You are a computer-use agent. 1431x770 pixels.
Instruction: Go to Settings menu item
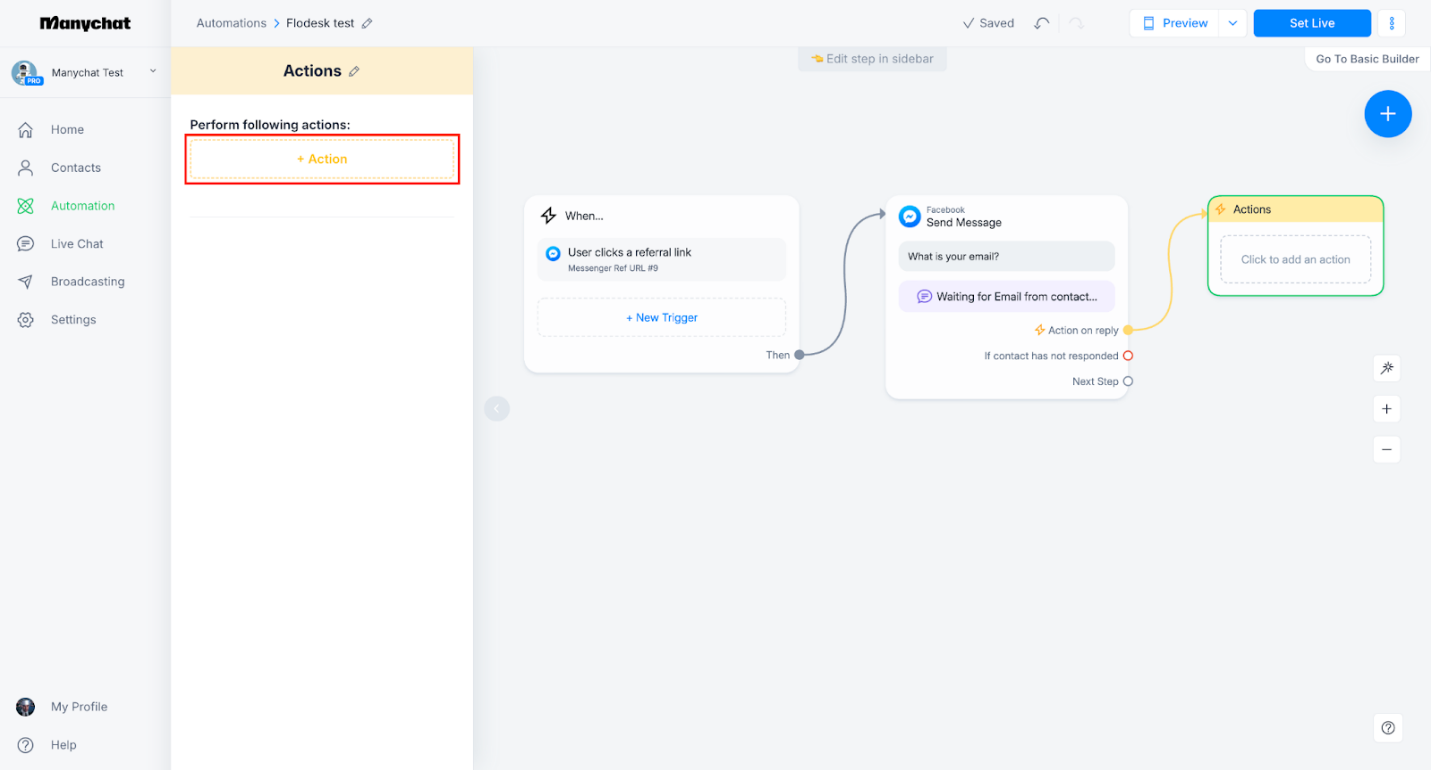tap(74, 319)
